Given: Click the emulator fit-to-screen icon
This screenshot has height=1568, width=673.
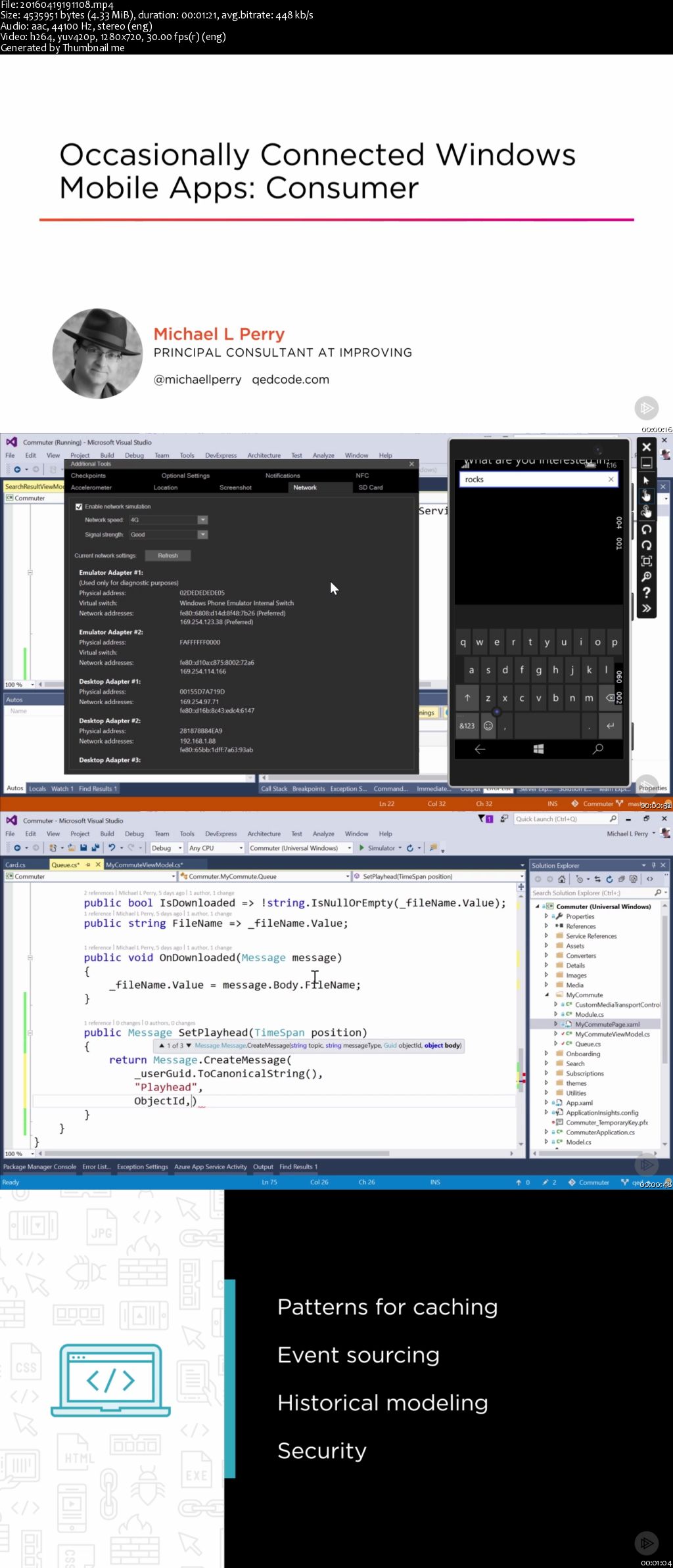Looking at the screenshot, I should (x=646, y=561).
